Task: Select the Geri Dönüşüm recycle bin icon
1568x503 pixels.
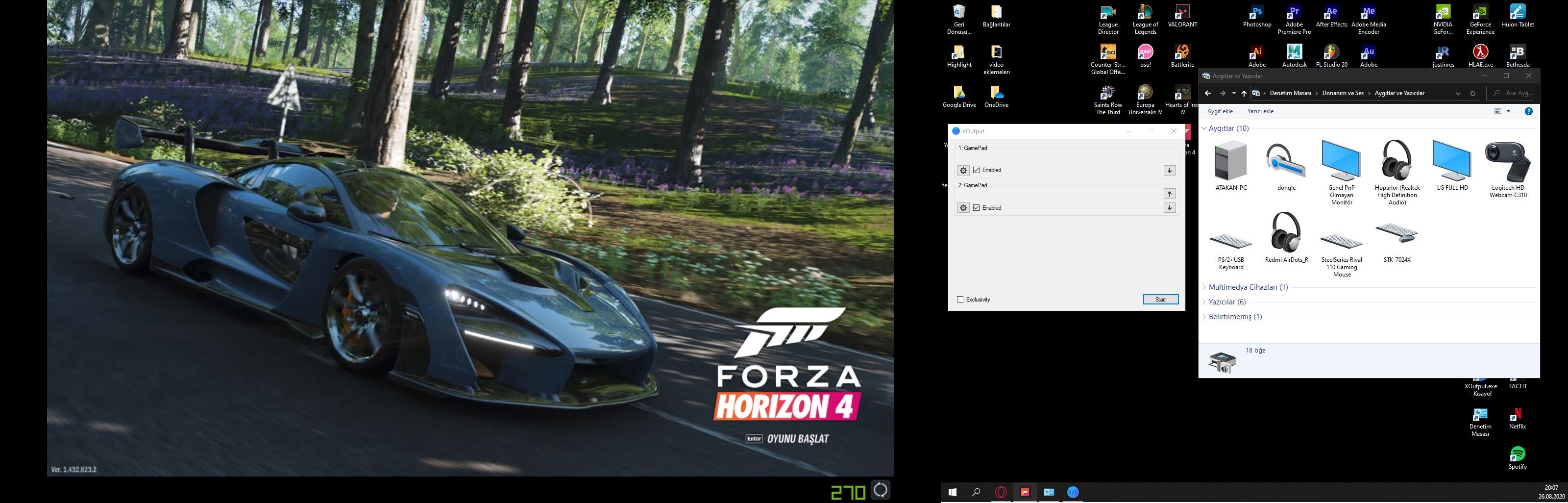Action: [959, 20]
